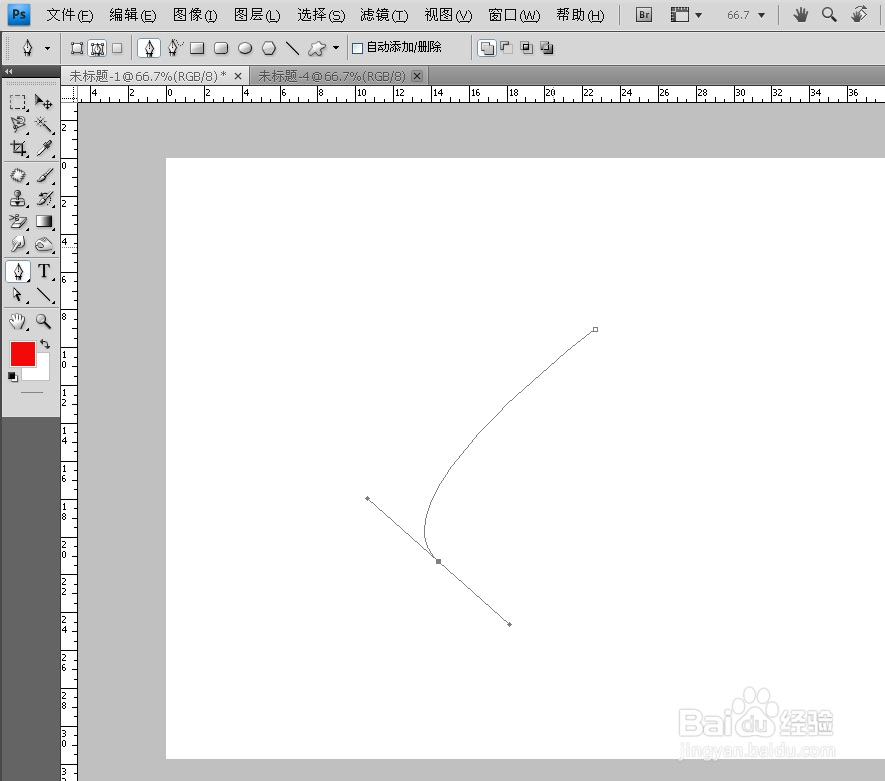Viewport: 885px width, 781px height.
Task: Open the 编辑(E) menu
Action: click(133, 15)
